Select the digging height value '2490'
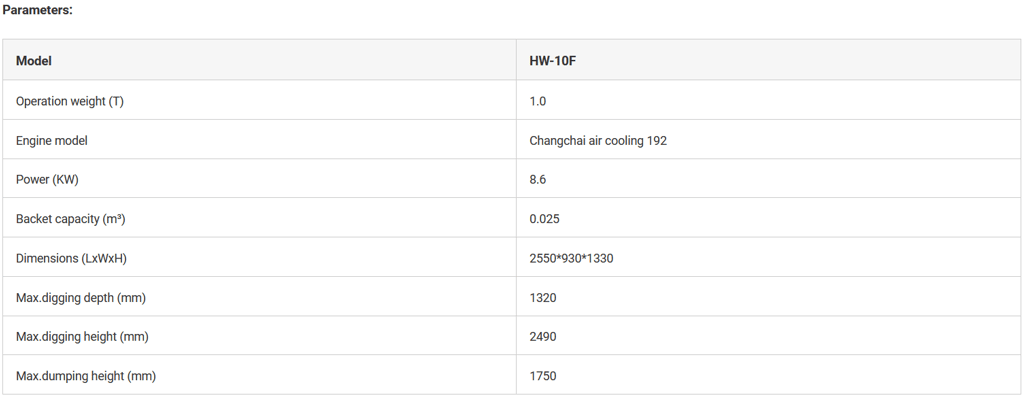The height and width of the screenshot is (402, 1024). tap(543, 337)
